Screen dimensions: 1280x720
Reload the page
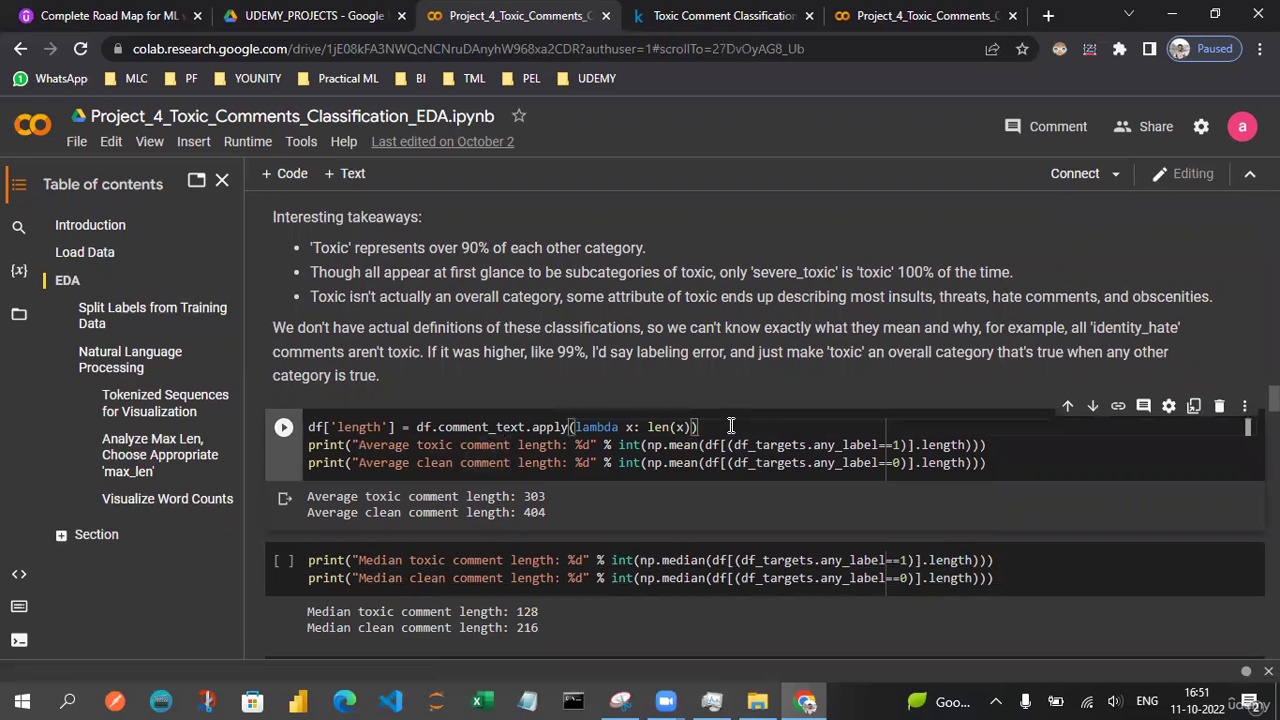tap(80, 48)
